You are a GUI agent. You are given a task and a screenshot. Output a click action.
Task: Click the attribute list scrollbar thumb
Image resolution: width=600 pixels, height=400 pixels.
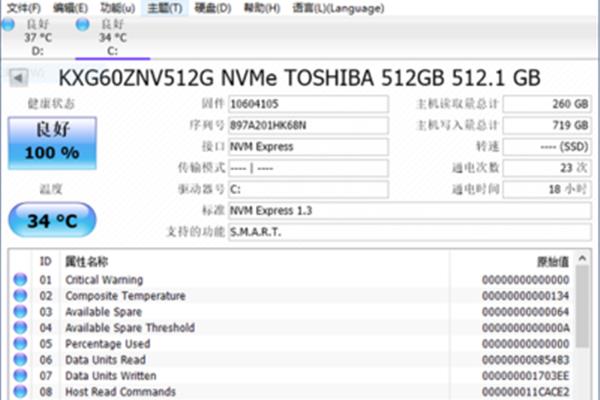coord(582,306)
